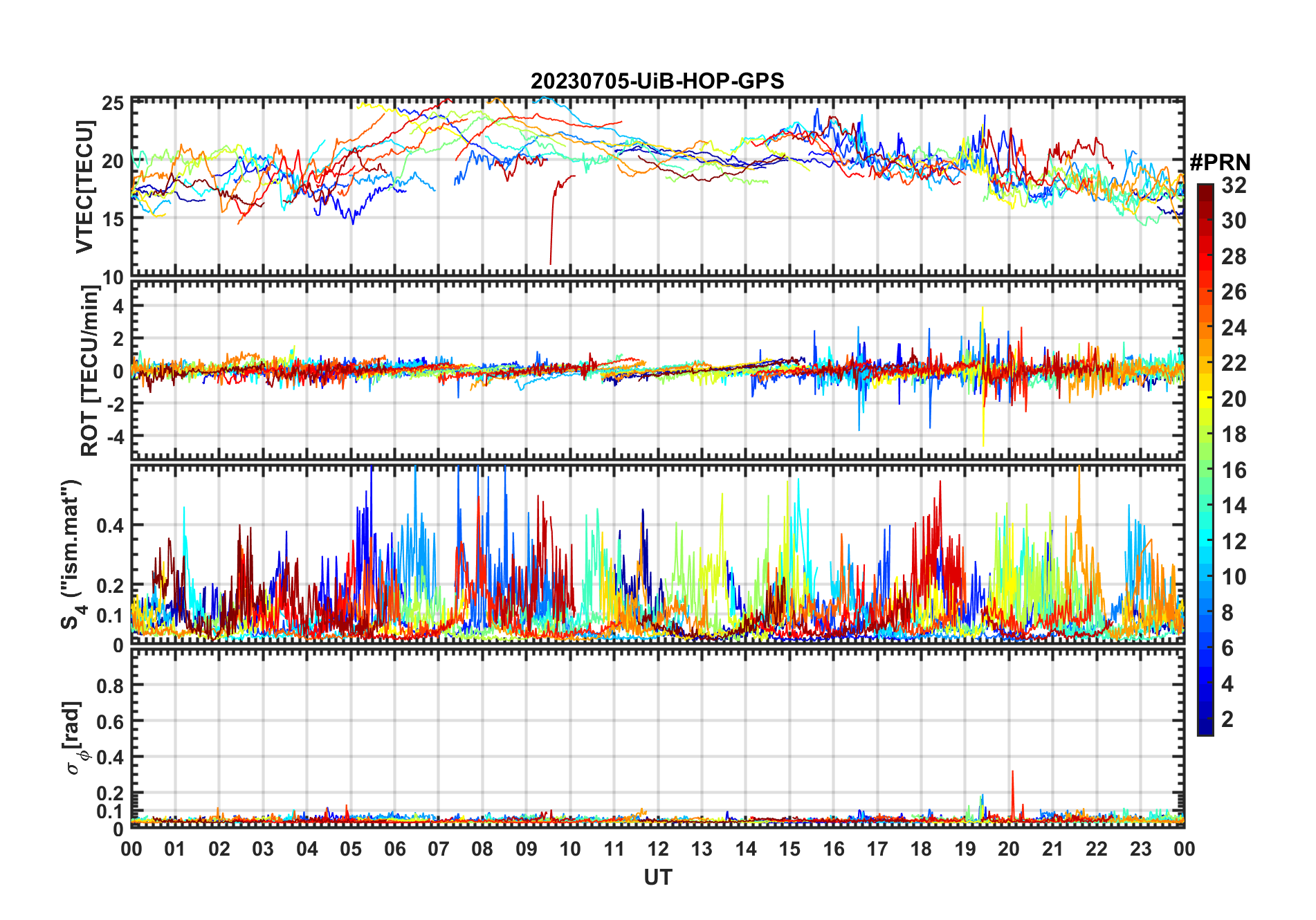Click the 32 label on the PRN colorbar
This screenshot has width=1316, height=920.
coord(1234,185)
